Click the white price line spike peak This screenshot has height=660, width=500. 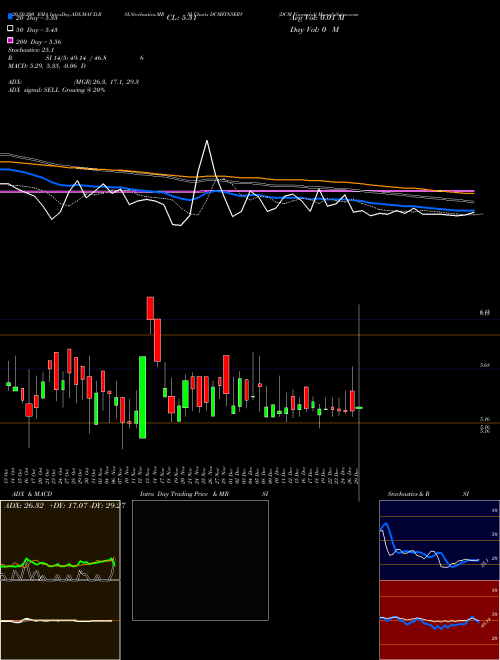coord(207,141)
